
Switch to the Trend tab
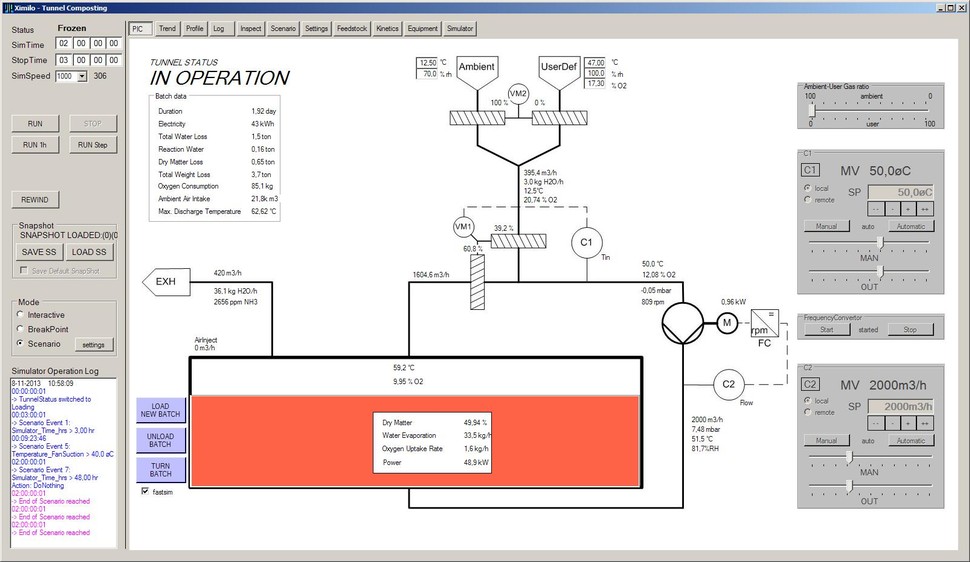coord(167,29)
